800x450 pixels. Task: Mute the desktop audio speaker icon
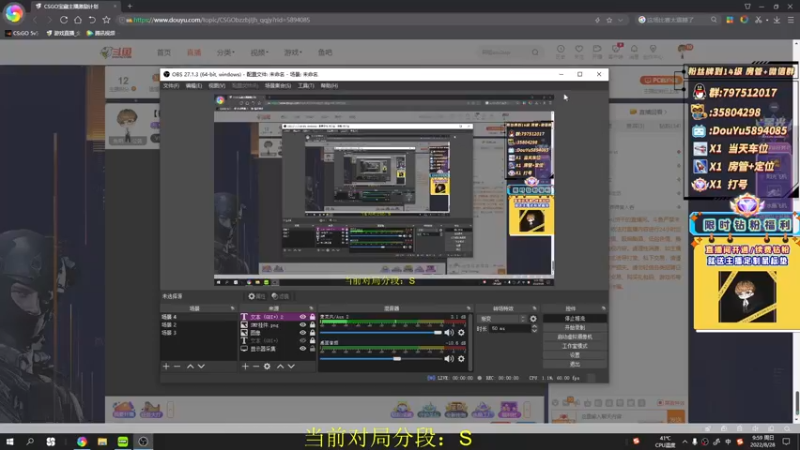[448, 359]
